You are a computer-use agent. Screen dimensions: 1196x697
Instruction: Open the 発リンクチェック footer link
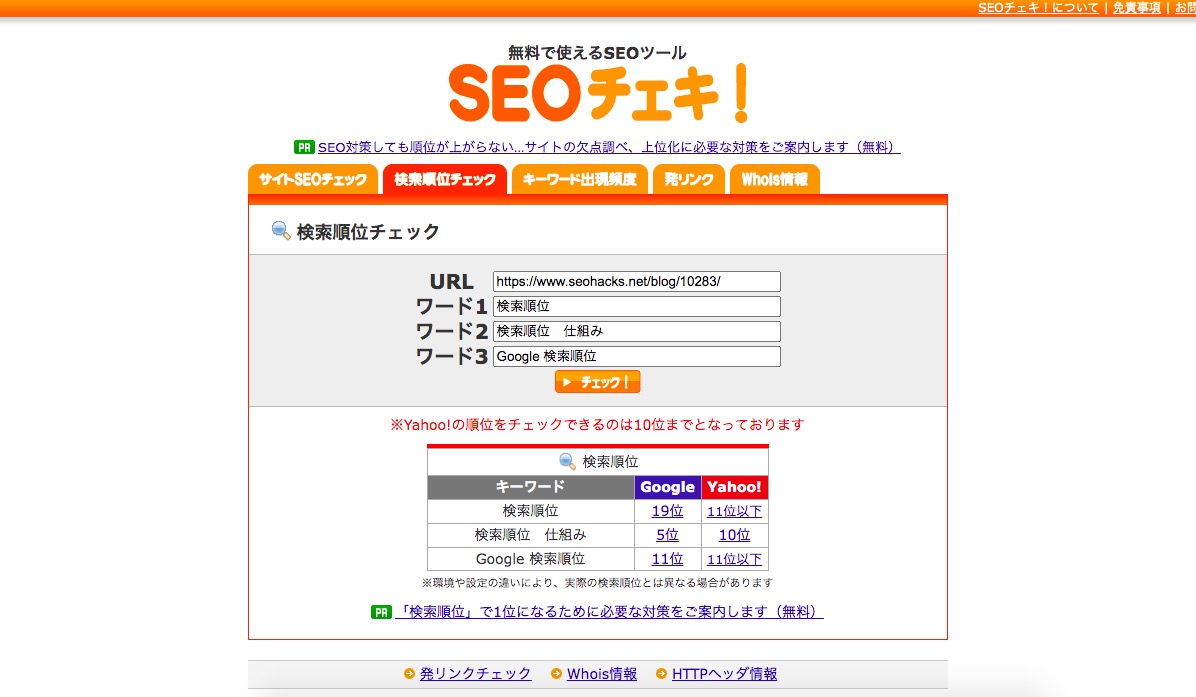coord(475,674)
